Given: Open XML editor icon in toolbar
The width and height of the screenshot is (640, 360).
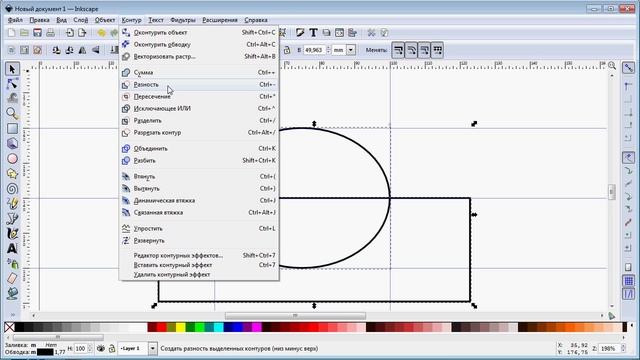Looking at the screenshot, I should click(339, 33).
